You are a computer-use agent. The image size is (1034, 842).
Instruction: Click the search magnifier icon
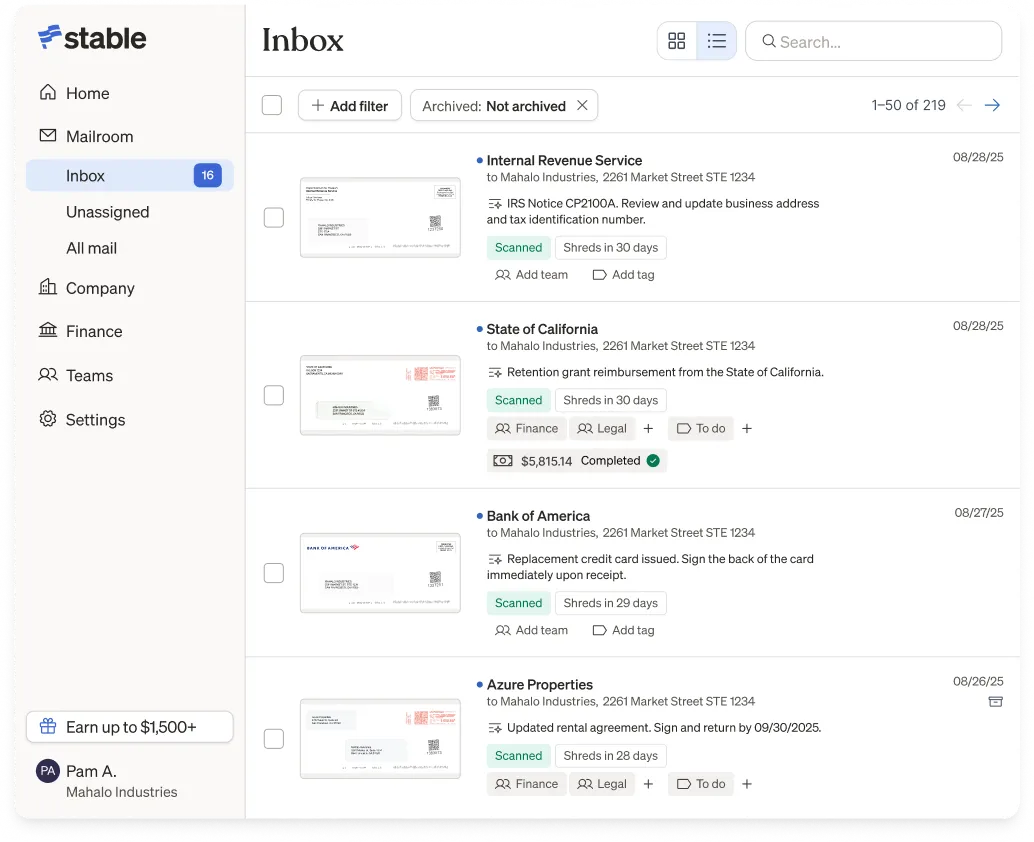768,41
